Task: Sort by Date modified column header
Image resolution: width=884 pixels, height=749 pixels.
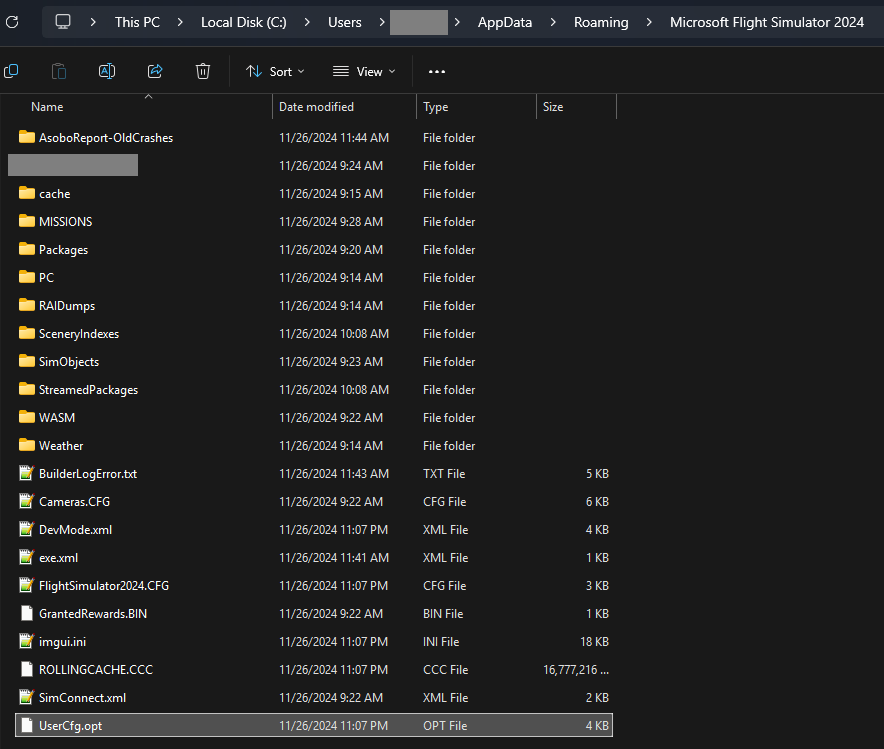Action: (316, 107)
